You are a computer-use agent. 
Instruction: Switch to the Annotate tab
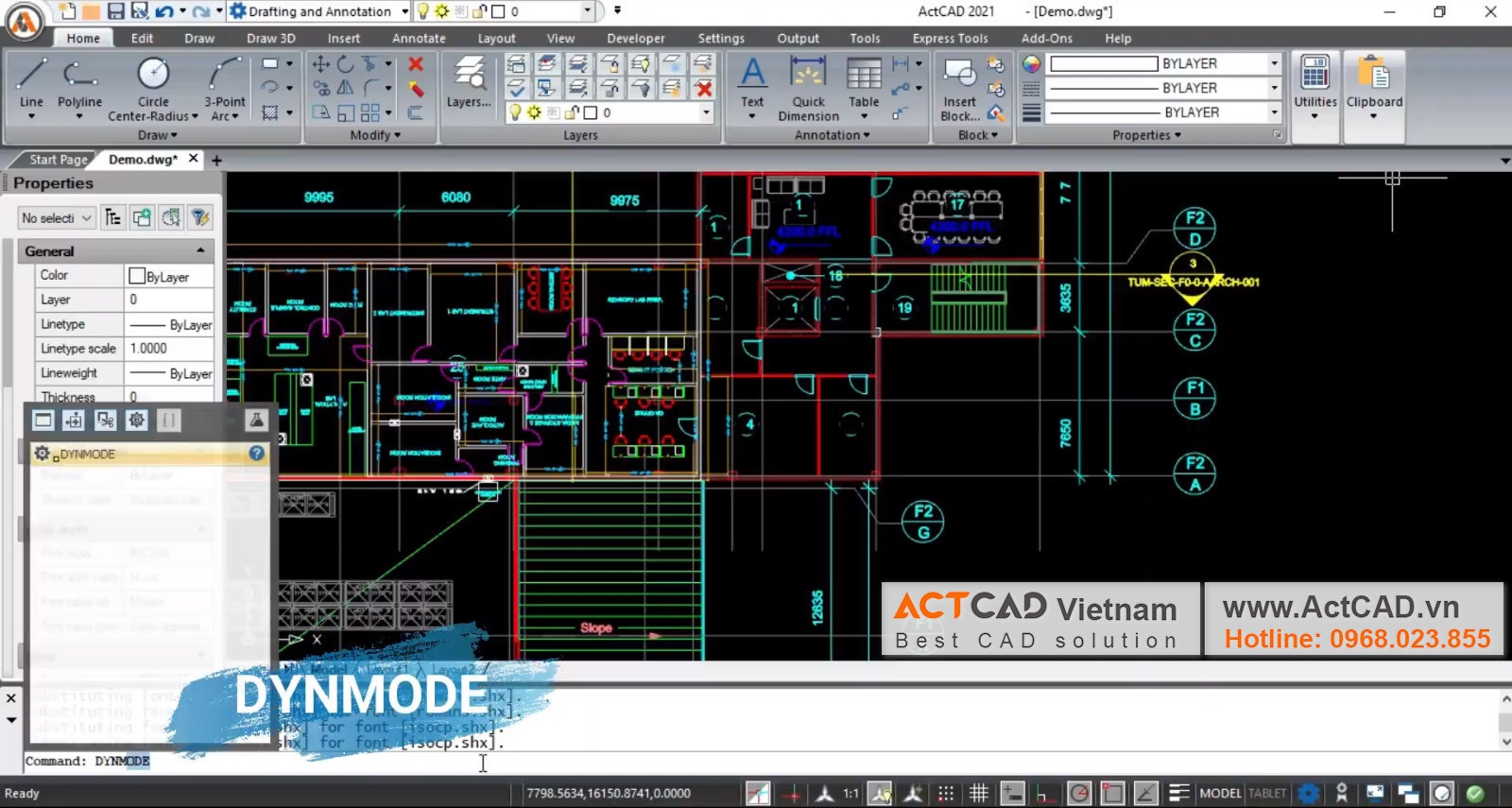pyautogui.click(x=419, y=38)
